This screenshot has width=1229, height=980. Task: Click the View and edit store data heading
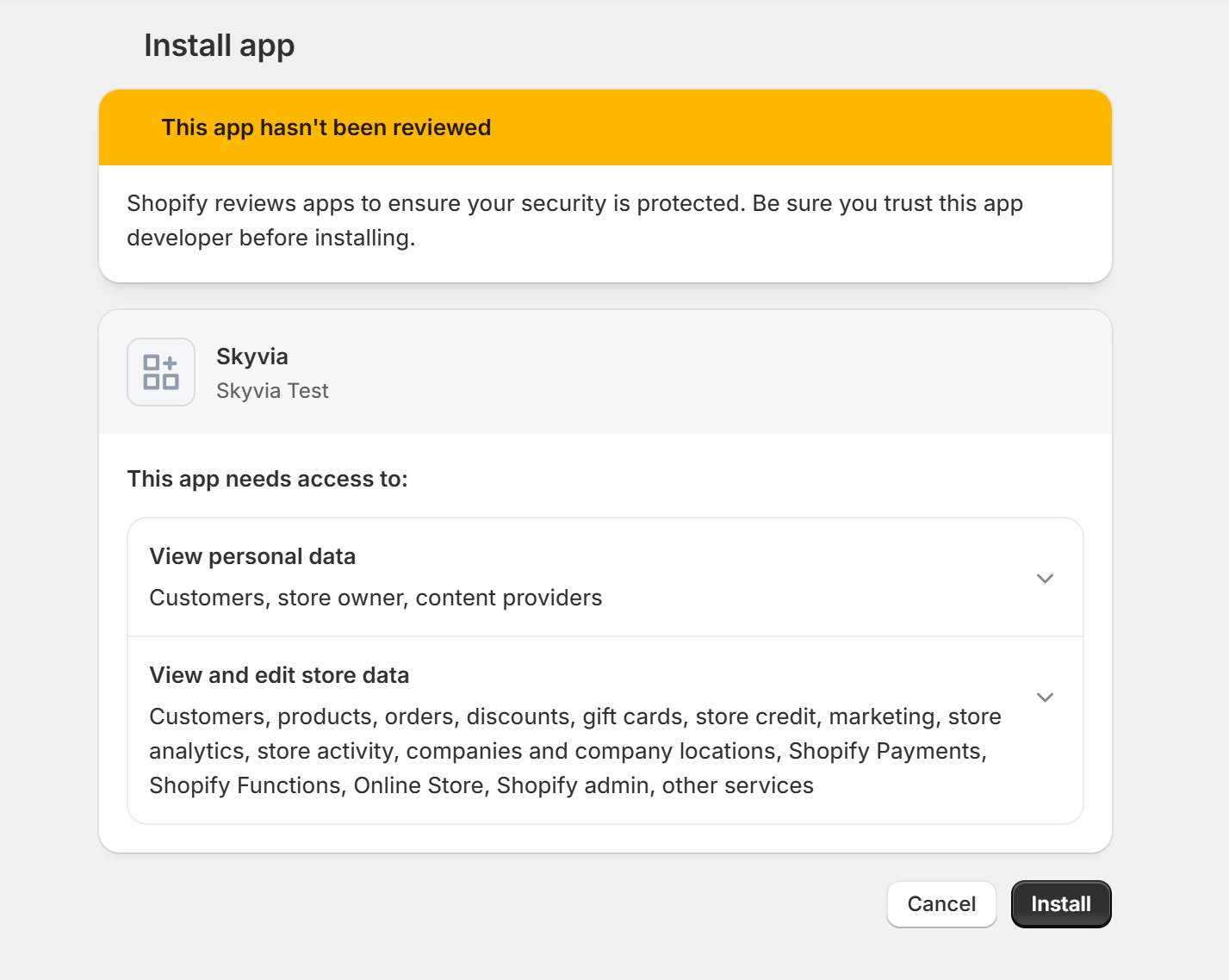279,675
